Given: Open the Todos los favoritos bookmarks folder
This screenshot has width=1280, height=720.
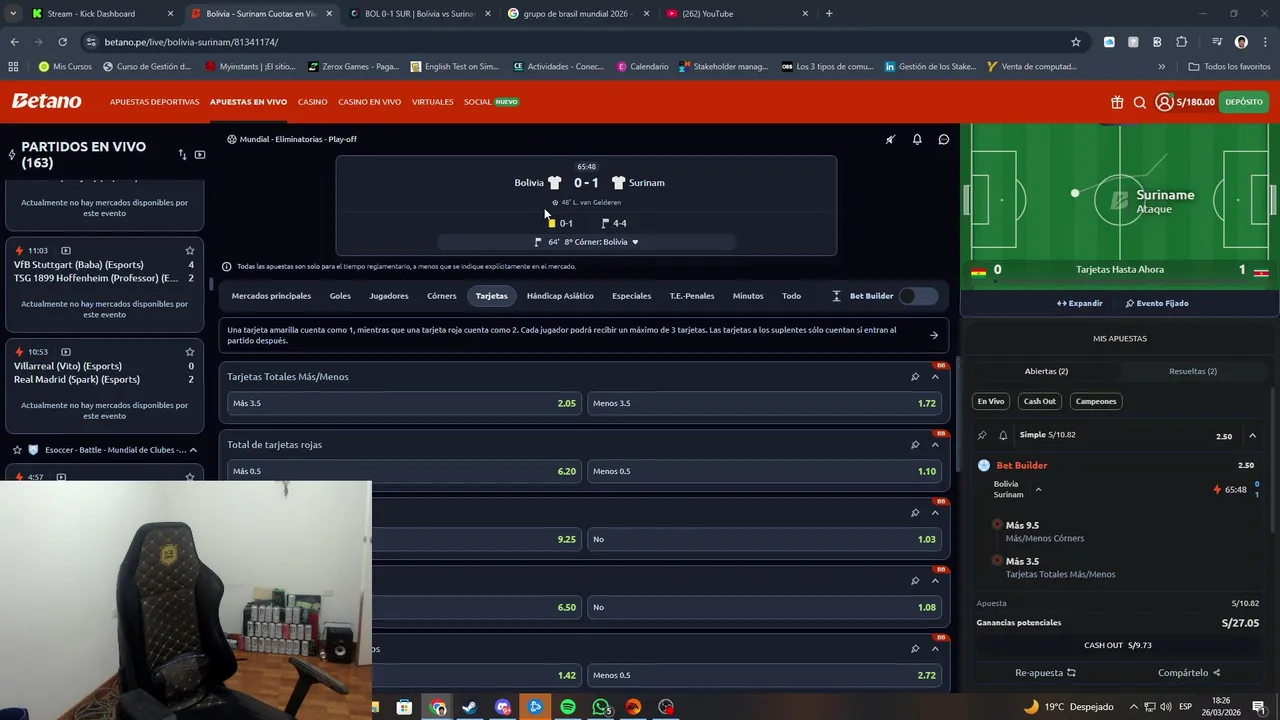Looking at the screenshot, I should point(1229,67).
